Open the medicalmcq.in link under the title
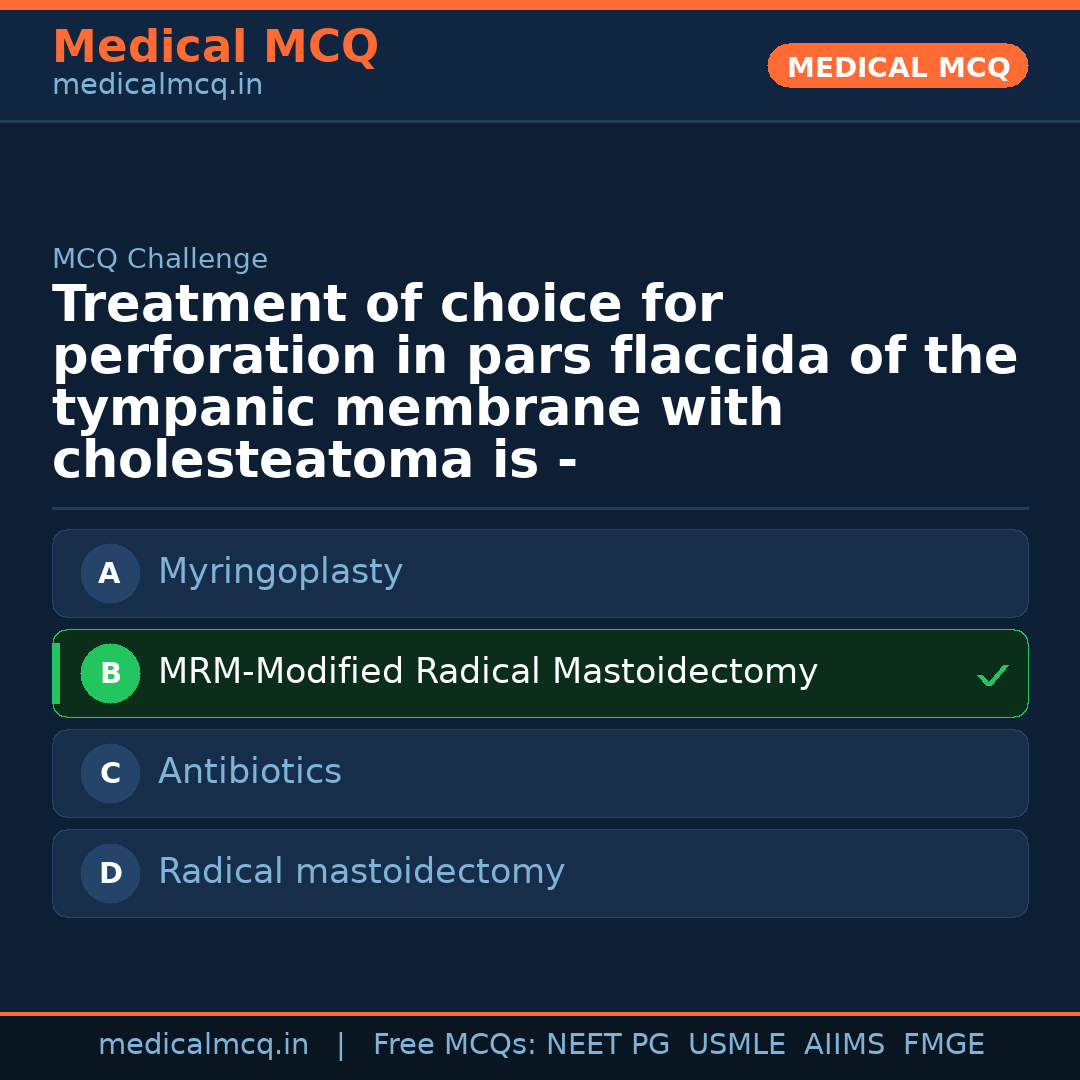1080x1080 pixels. [x=157, y=86]
